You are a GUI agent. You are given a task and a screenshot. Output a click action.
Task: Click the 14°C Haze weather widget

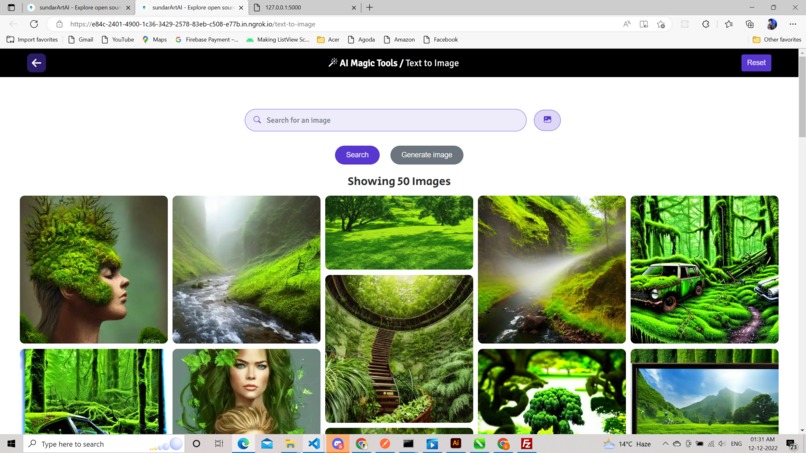[x=627, y=444]
